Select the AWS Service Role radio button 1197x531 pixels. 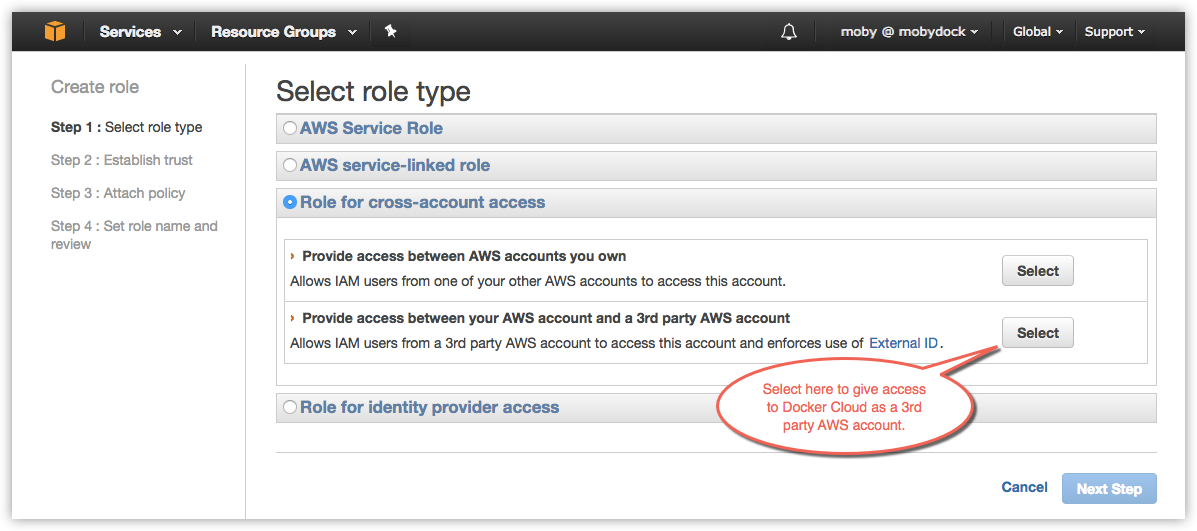pyautogui.click(x=290, y=129)
